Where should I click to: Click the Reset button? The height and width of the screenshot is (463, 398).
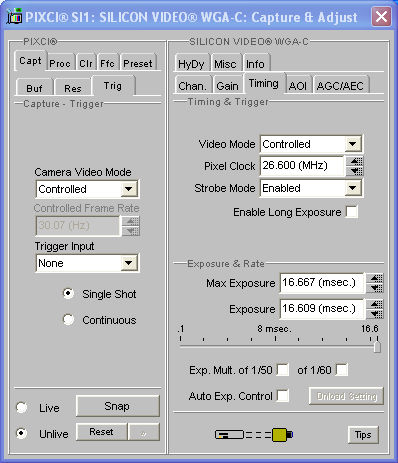(101, 432)
